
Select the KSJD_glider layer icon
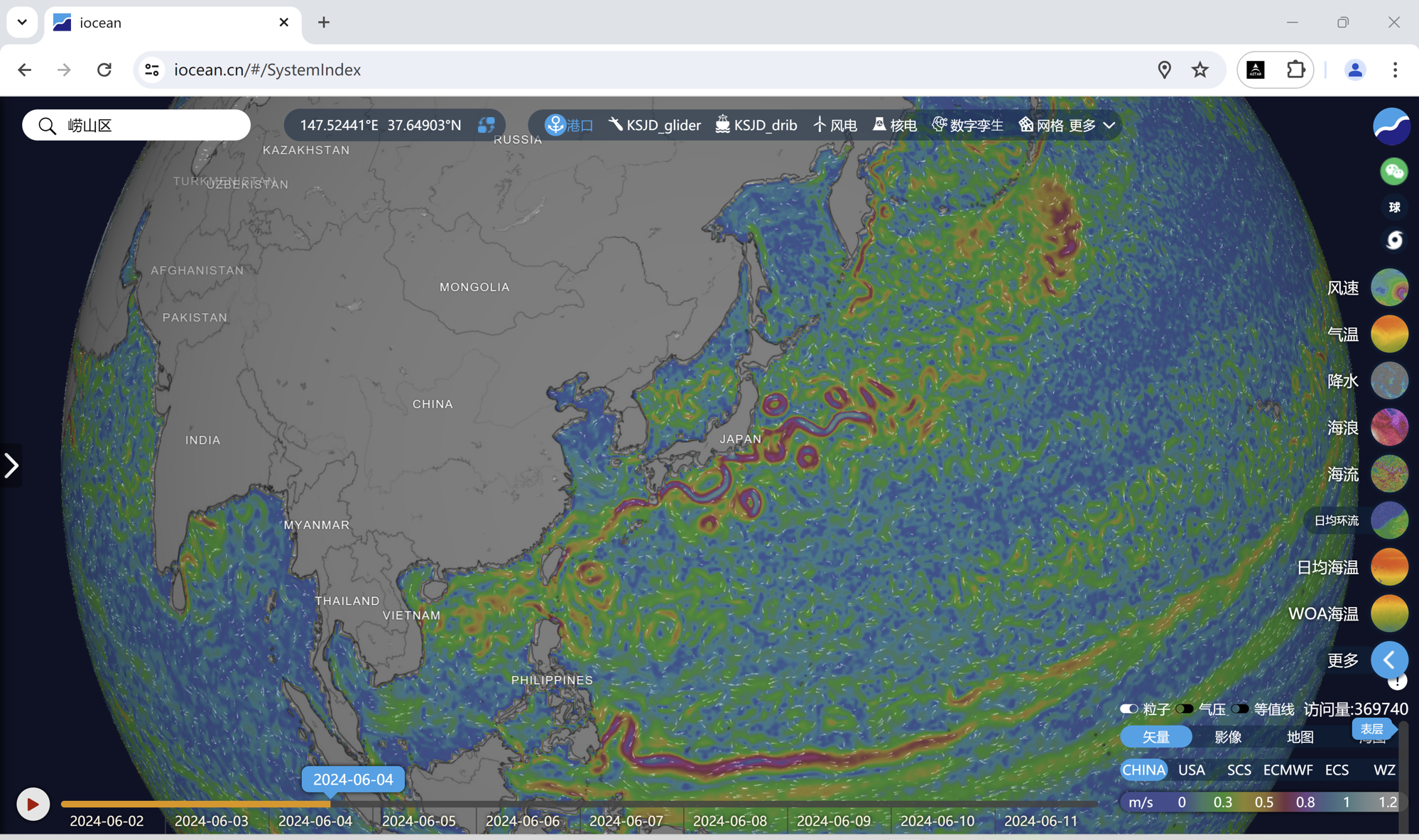[616, 124]
